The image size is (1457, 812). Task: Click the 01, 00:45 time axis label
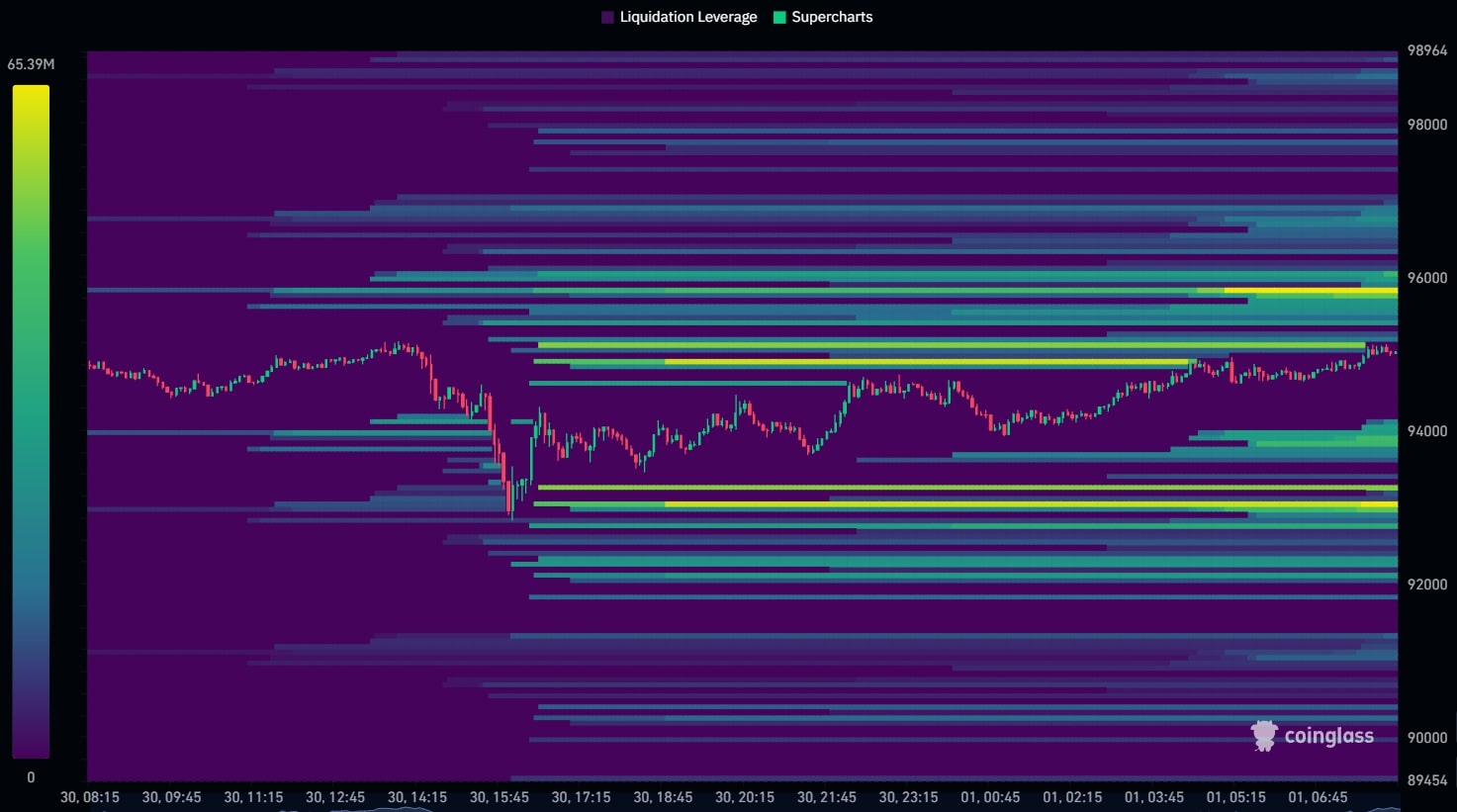coord(990,797)
